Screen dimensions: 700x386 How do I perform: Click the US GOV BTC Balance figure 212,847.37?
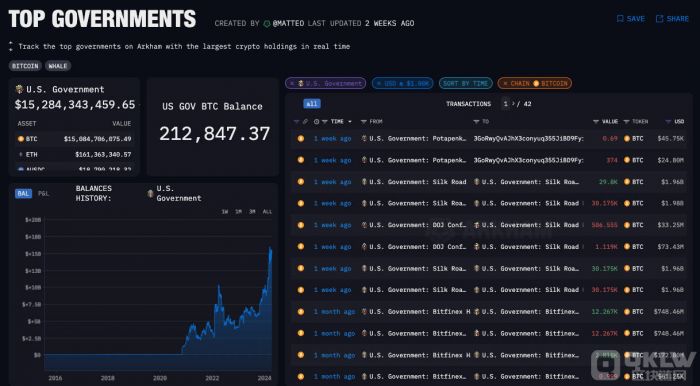pyautogui.click(x=214, y=133)
